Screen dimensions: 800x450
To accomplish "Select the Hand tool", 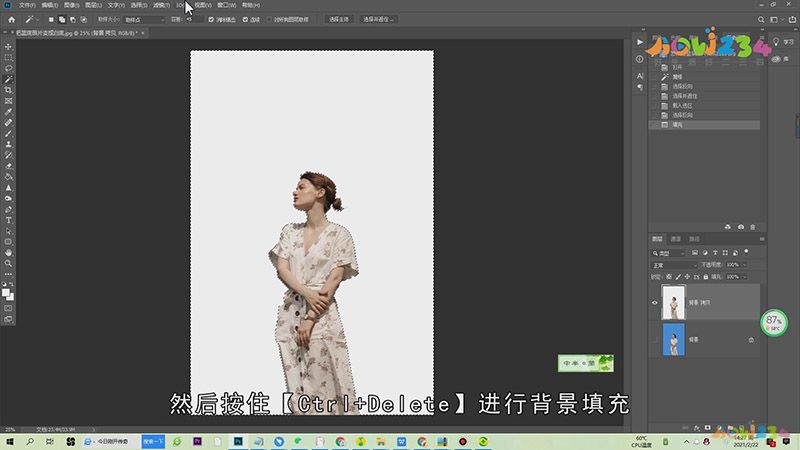I will pos(8,253).
